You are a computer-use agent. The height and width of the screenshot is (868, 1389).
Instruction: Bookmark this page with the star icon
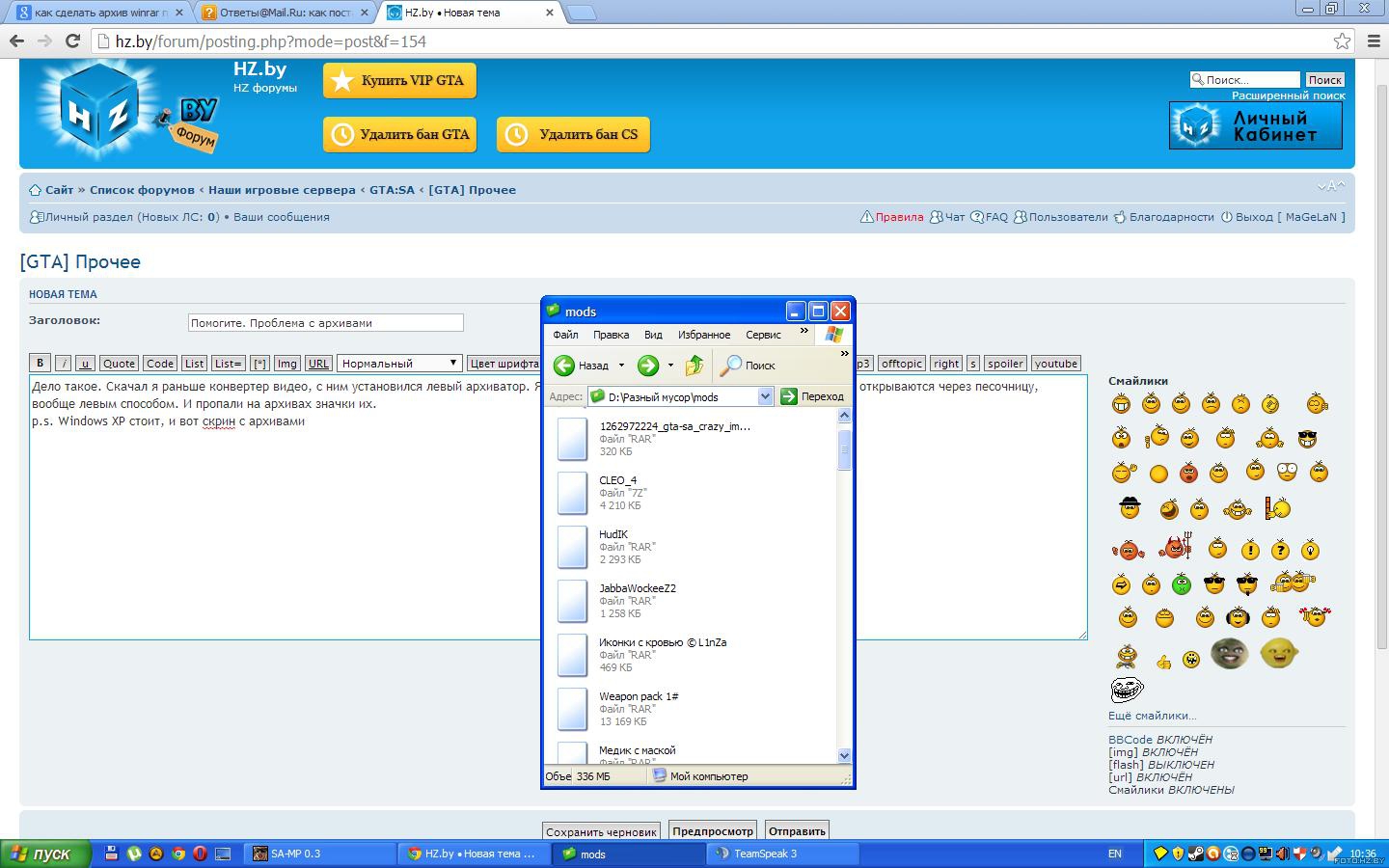(1342, 41)
